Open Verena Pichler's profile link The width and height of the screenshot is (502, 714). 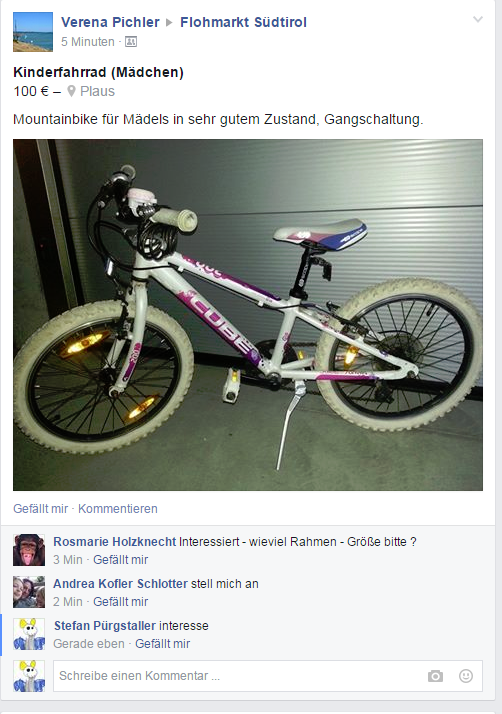pos(110,22)
